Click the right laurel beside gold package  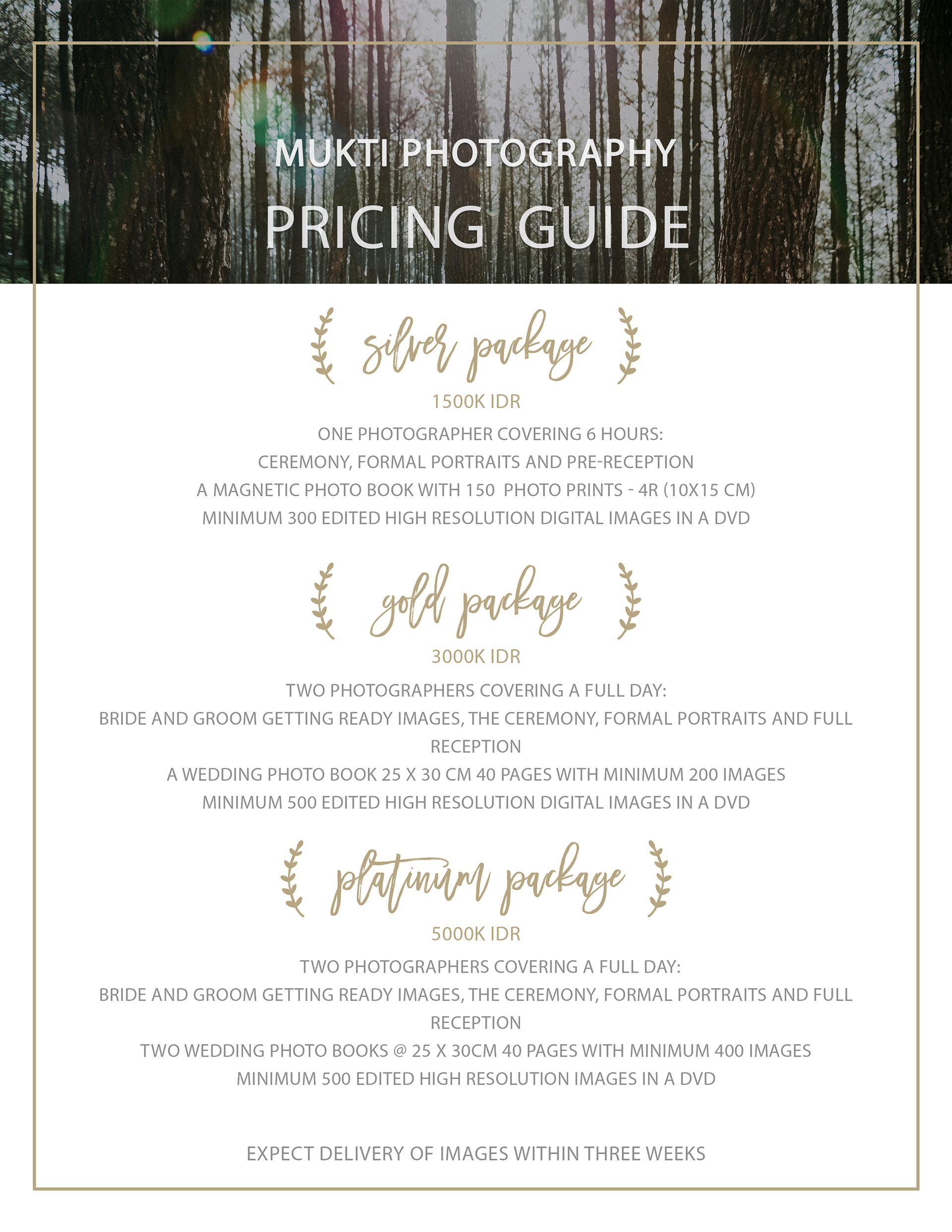629,601
